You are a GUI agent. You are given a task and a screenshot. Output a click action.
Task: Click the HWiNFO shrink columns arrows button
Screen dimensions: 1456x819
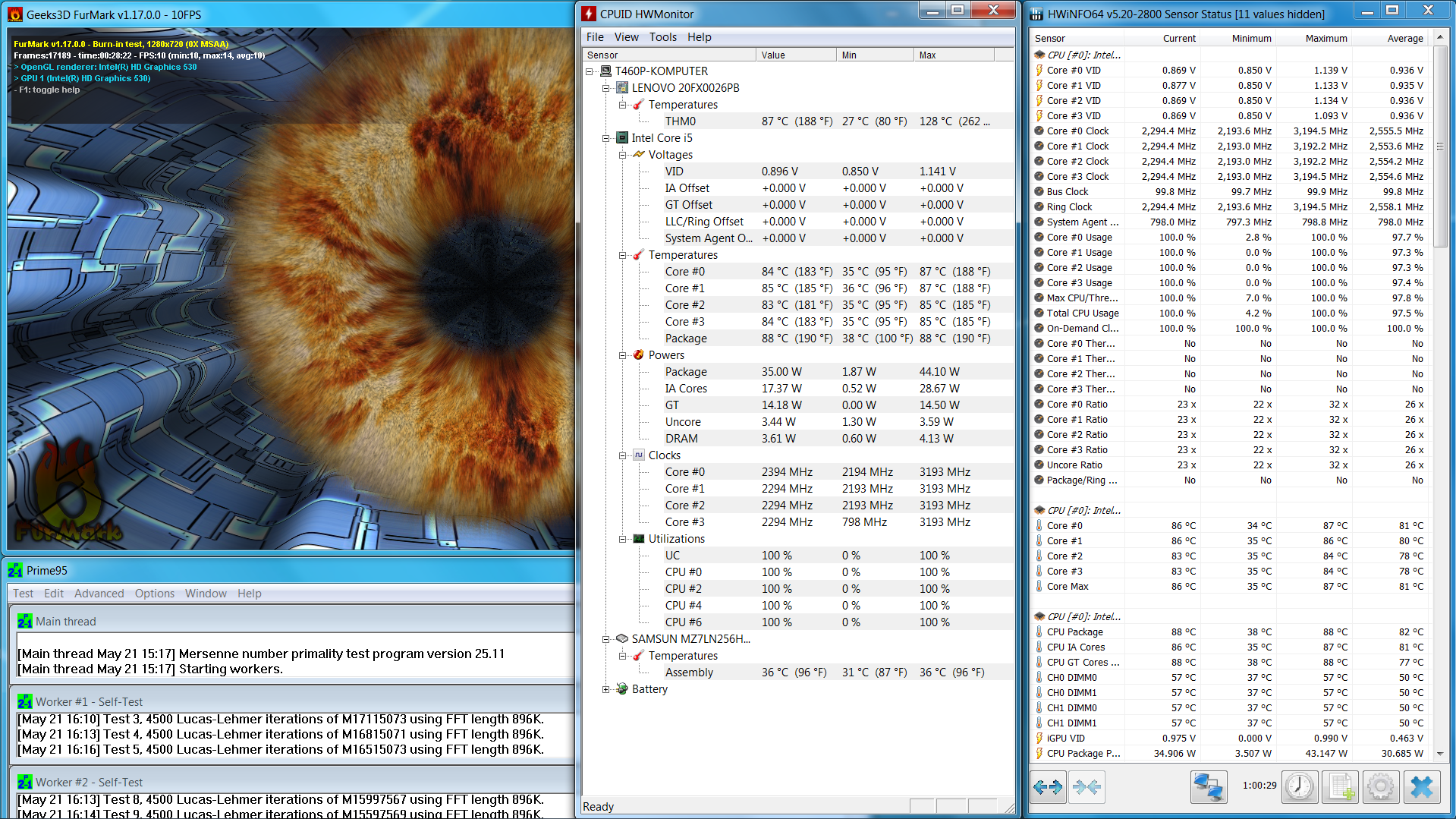1086,787
